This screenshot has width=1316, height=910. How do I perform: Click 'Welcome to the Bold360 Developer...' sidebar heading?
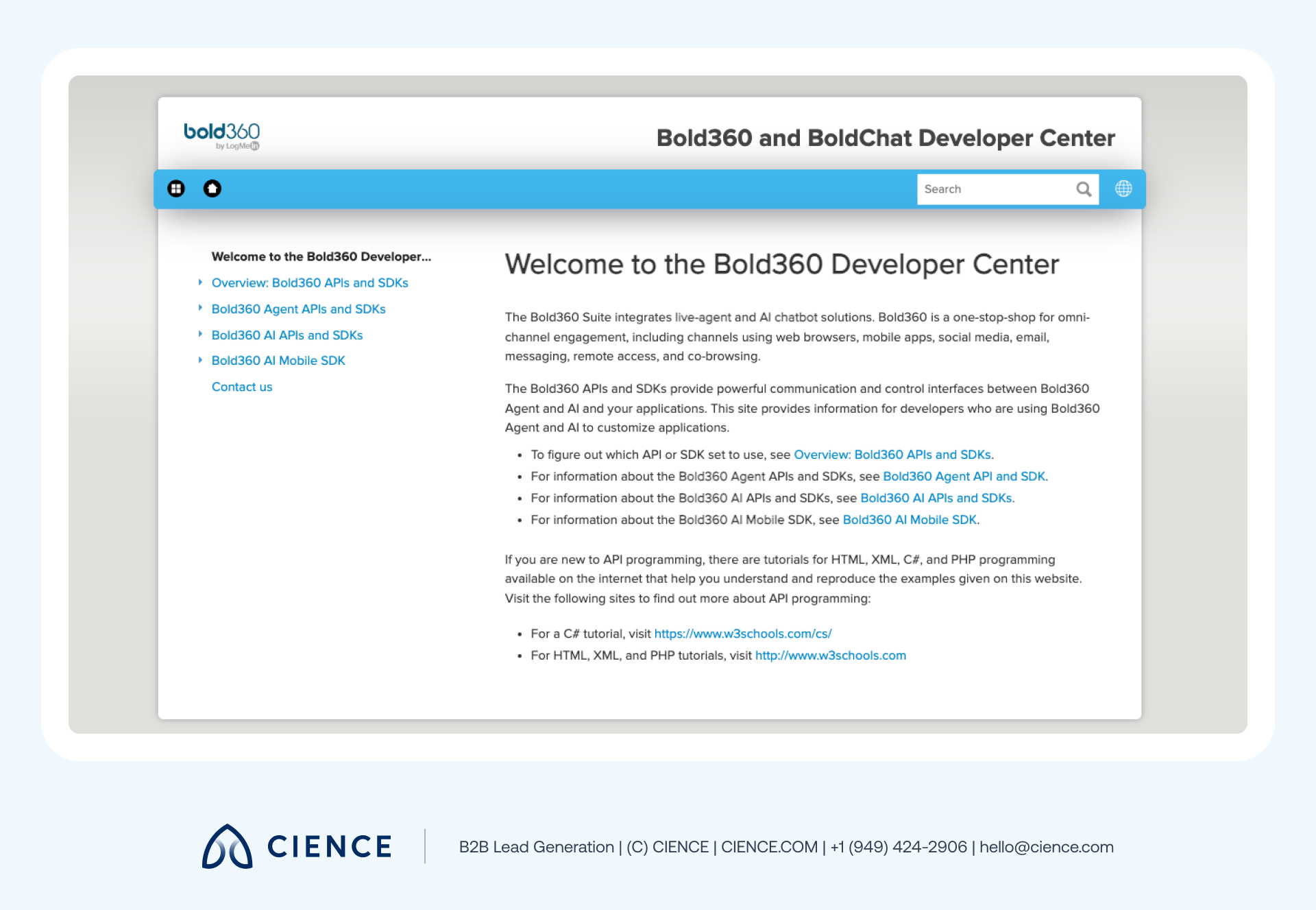click(321, 256)
